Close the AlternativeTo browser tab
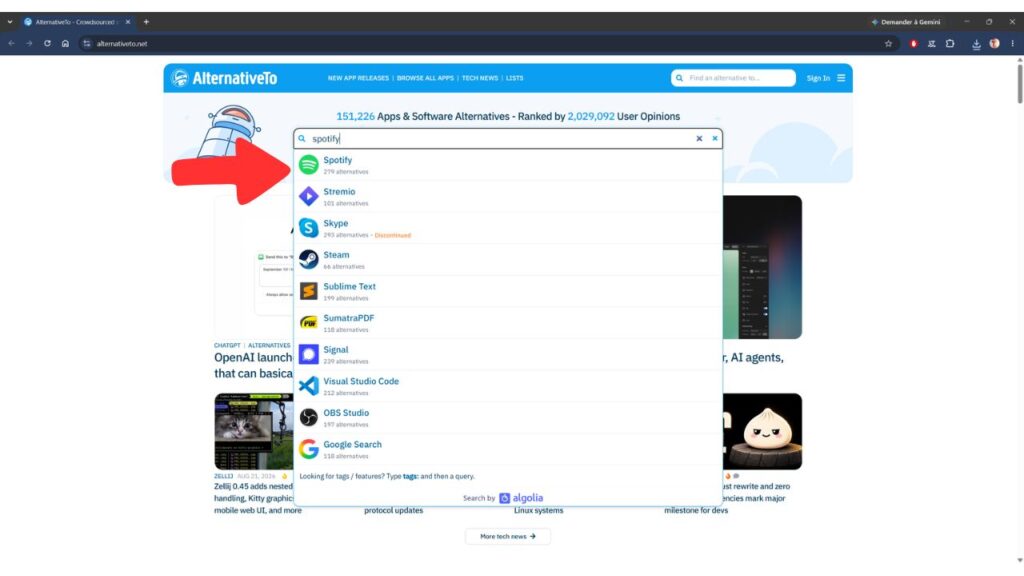The height and width of the screenshot is (576, 1024). [x=128, y=22]
